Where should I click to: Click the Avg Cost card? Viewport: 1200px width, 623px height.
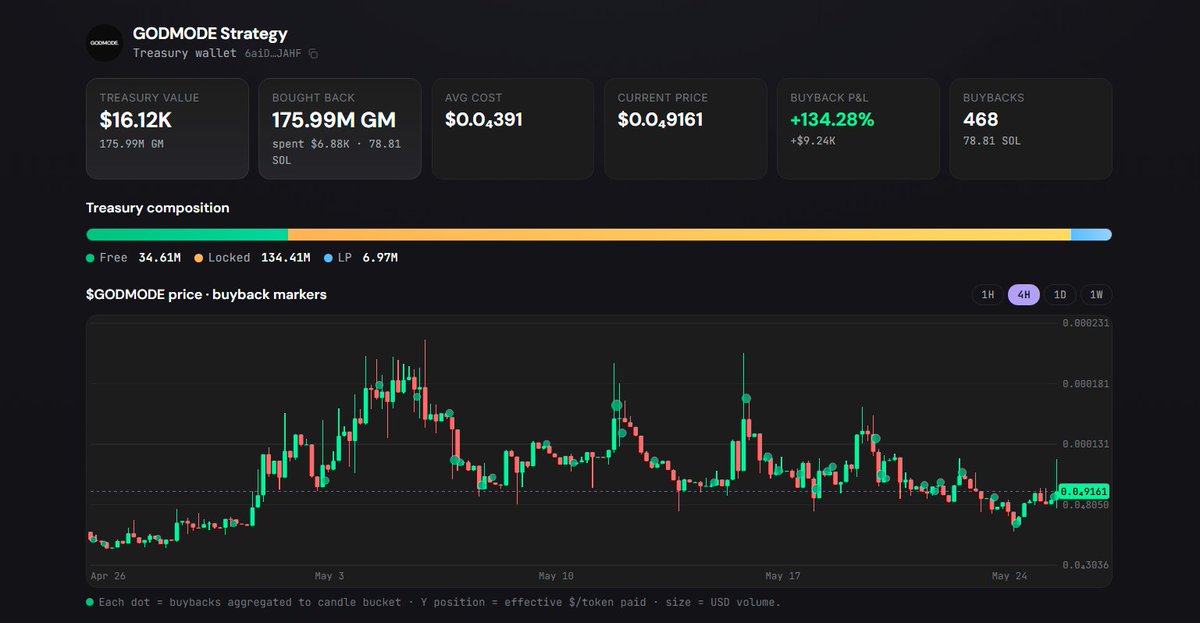pyautogui.click(x=512, y=129)
